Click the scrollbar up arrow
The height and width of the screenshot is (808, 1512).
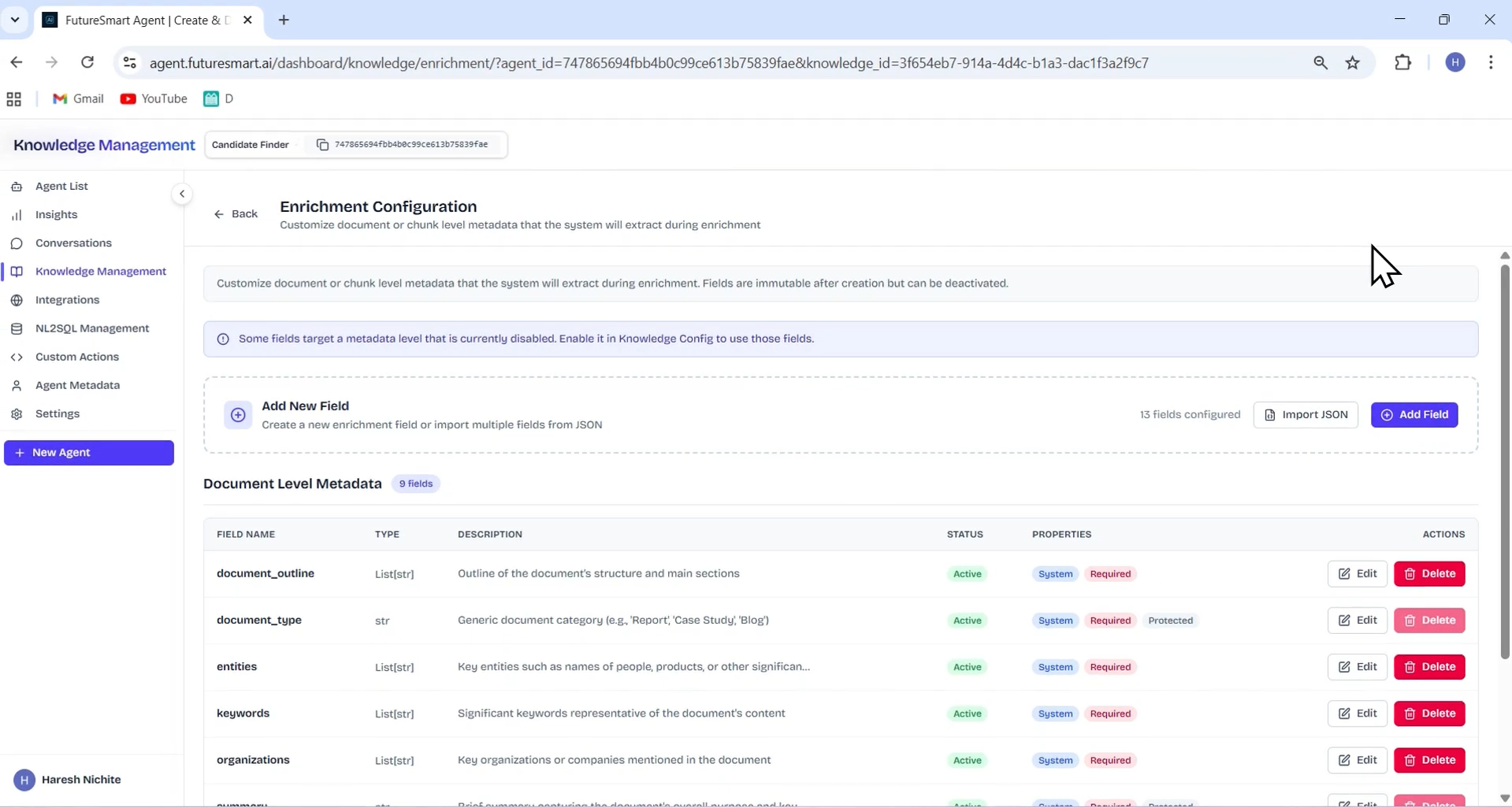(x=1504, y=255)
